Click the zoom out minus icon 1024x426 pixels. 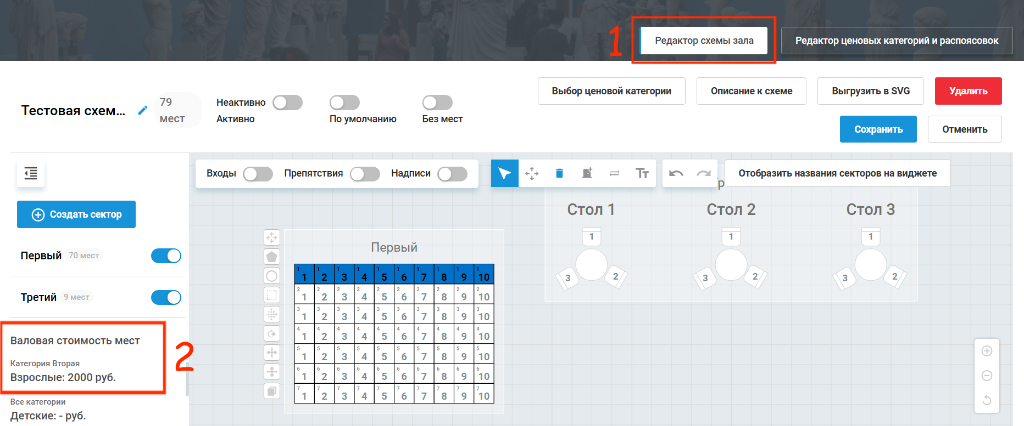pyautogui.click(x=987, y=376)
